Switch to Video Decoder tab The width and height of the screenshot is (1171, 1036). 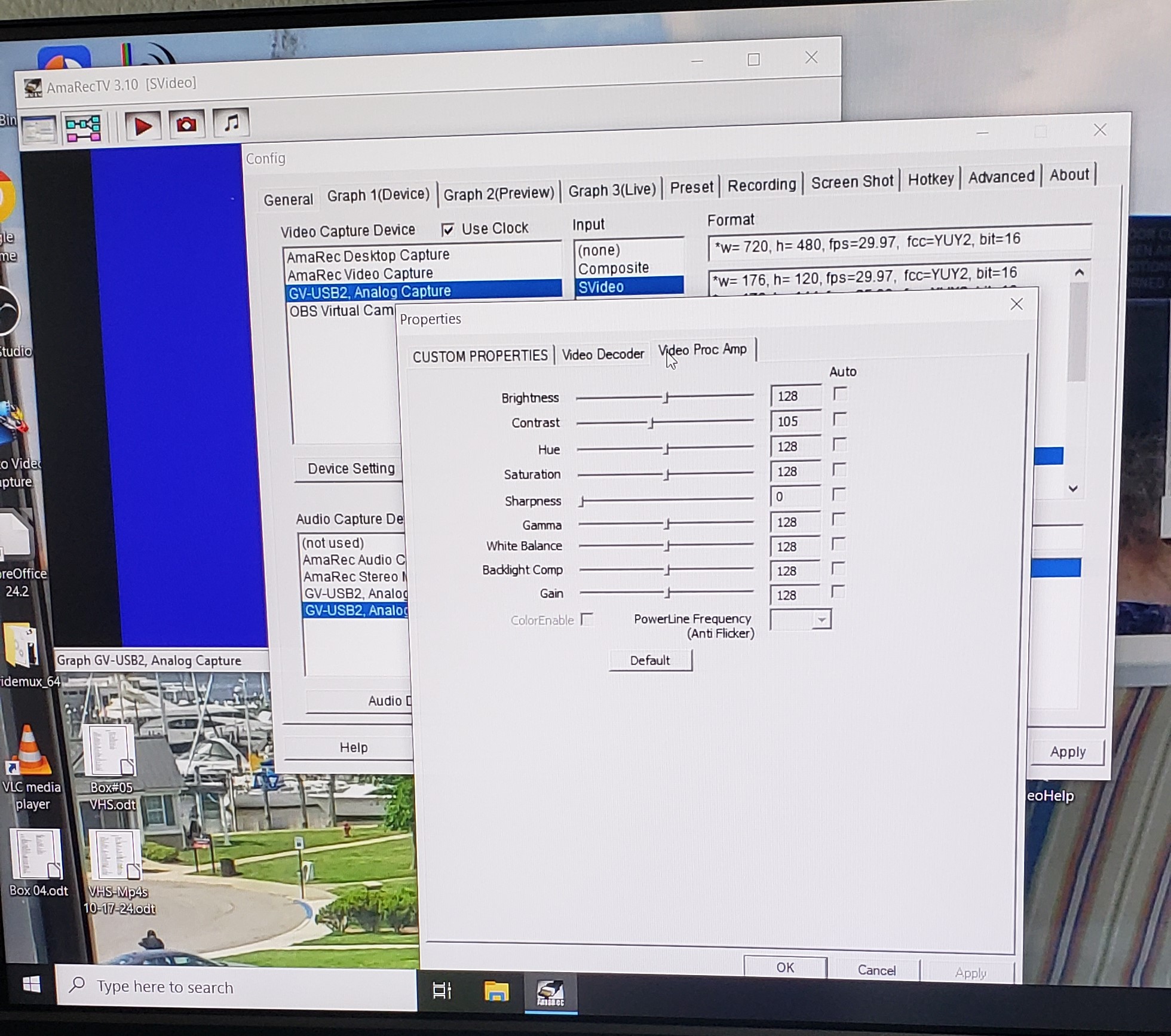(x=603, y=354)
